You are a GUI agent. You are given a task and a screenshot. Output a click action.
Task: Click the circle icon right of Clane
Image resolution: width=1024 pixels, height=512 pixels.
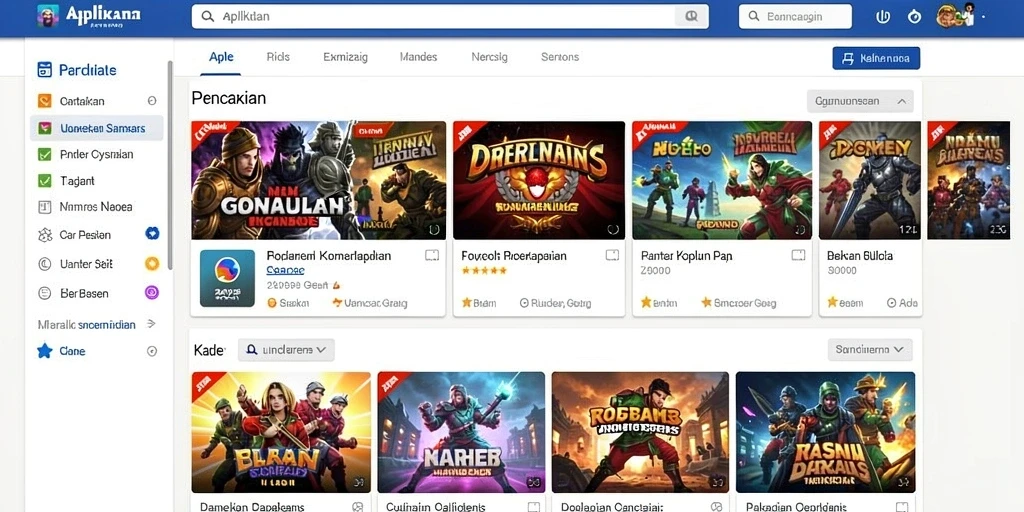tap(152, 351)
